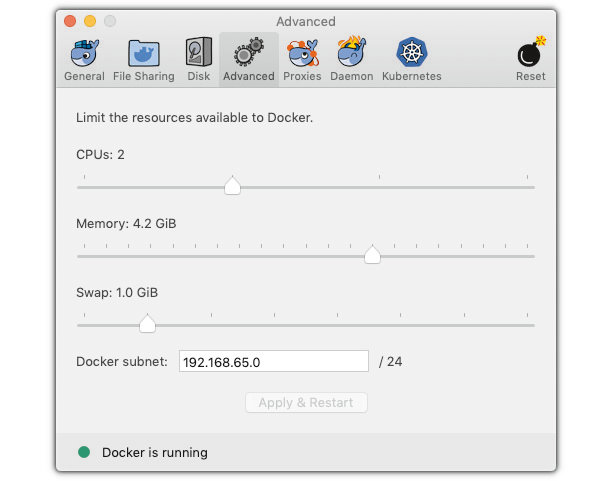Click the Docker subnet input field

pos(274,362)
